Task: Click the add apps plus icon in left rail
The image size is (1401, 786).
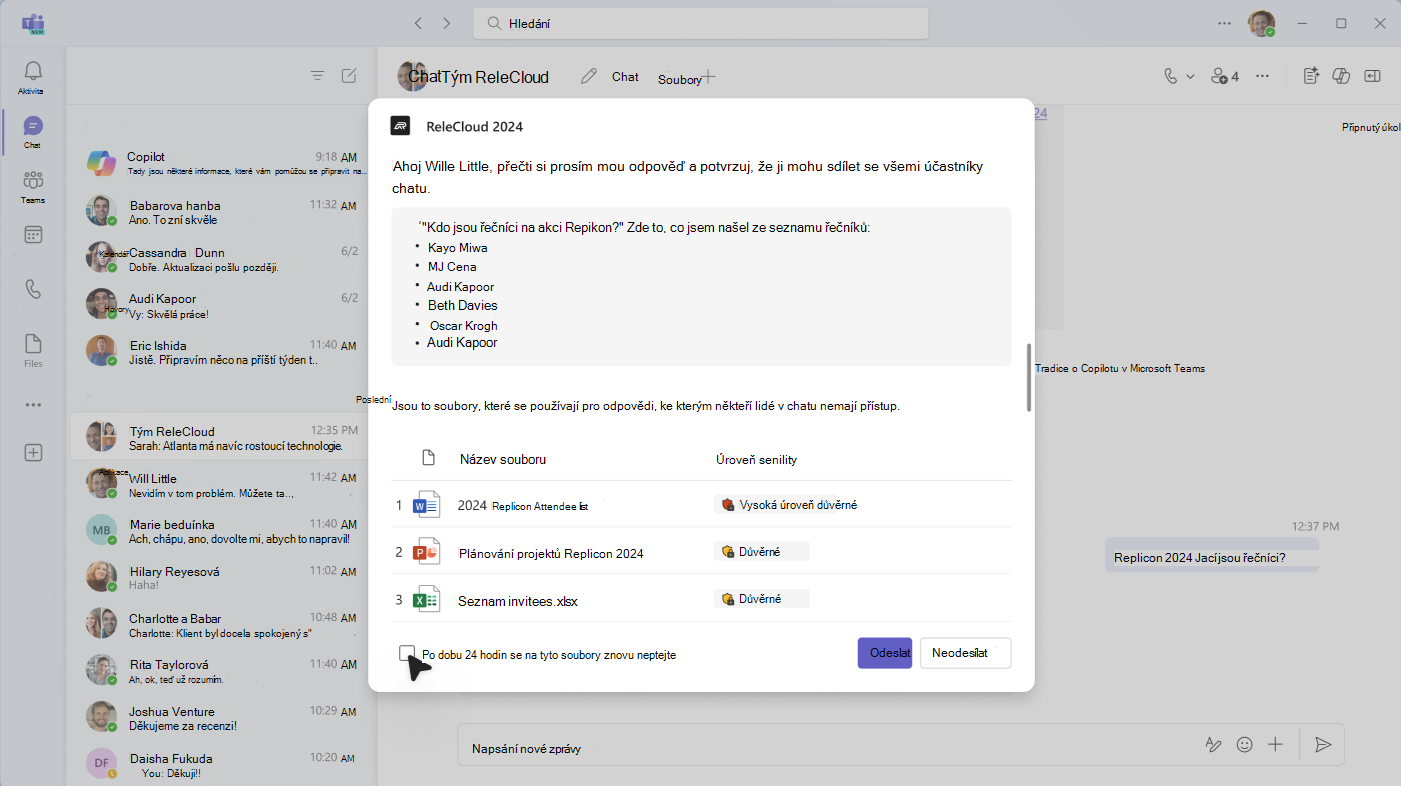Action: pos(33,453)
